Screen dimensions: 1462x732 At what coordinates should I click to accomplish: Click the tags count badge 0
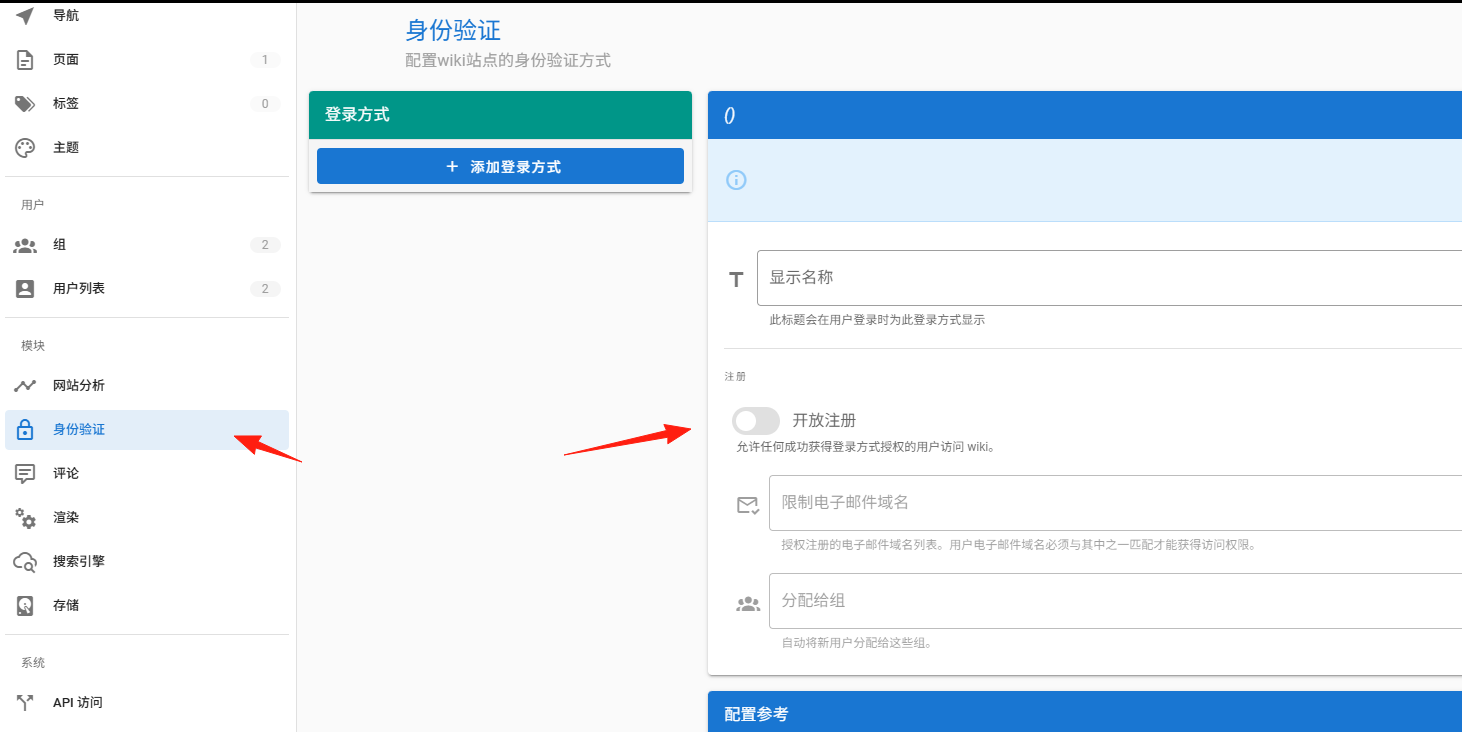265,104
